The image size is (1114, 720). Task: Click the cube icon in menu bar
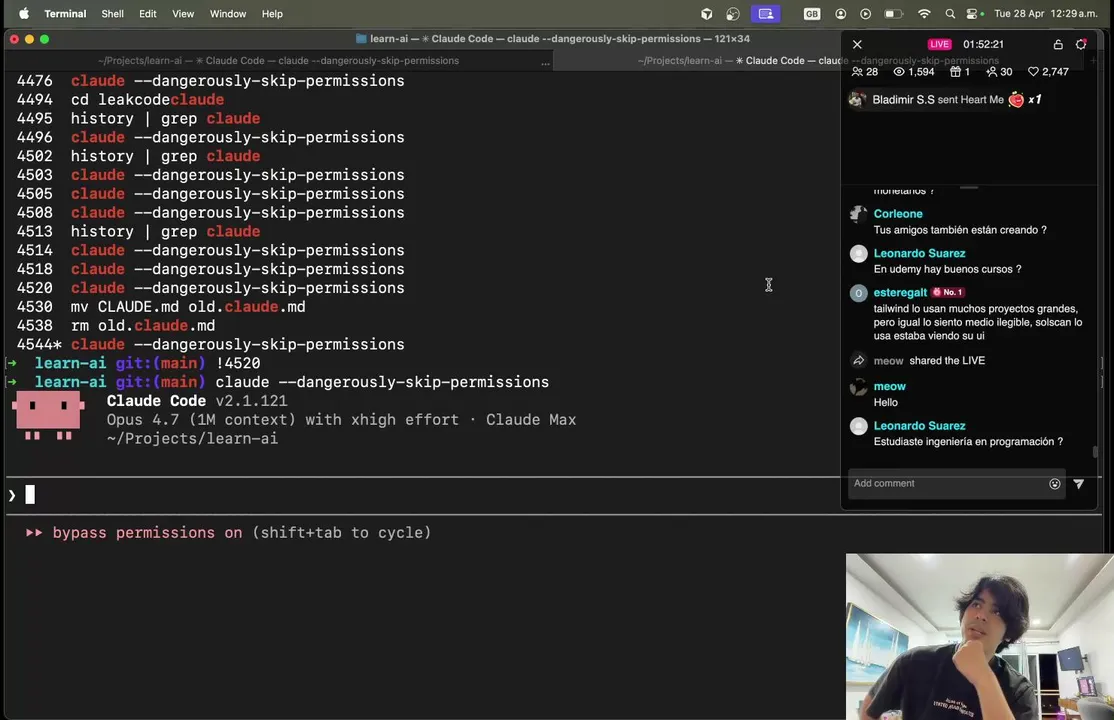706,14
